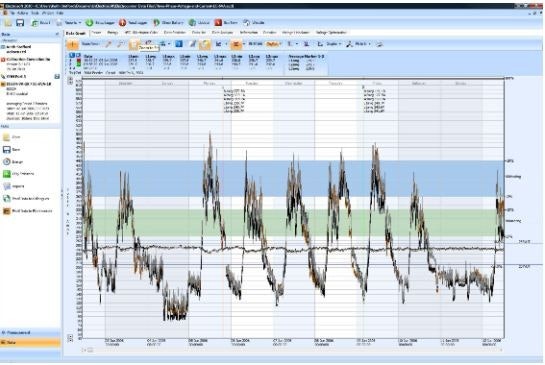Open the Graphs dropdown in graph toolbar

274,44
